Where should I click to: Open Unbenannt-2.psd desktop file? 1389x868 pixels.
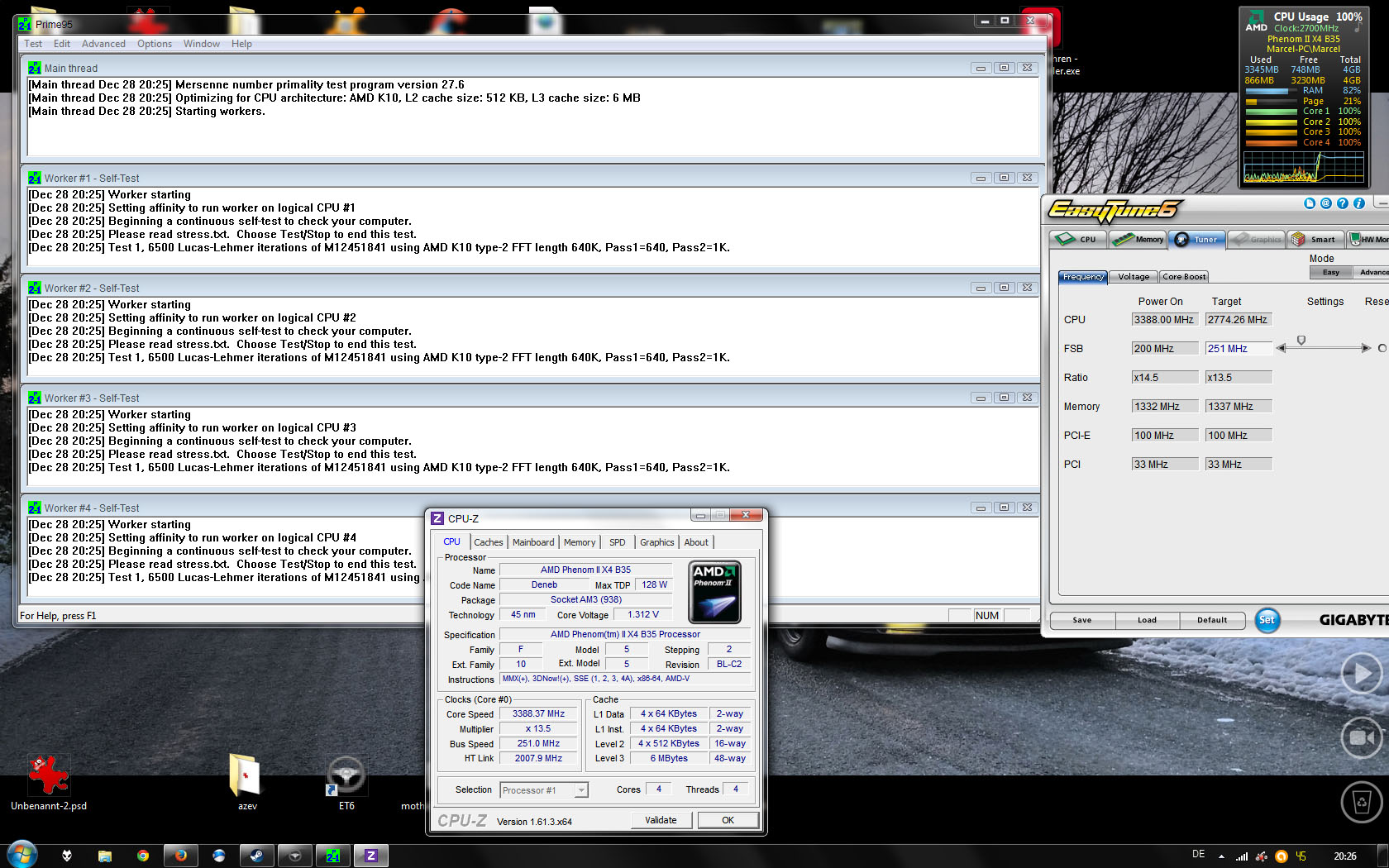49,782
